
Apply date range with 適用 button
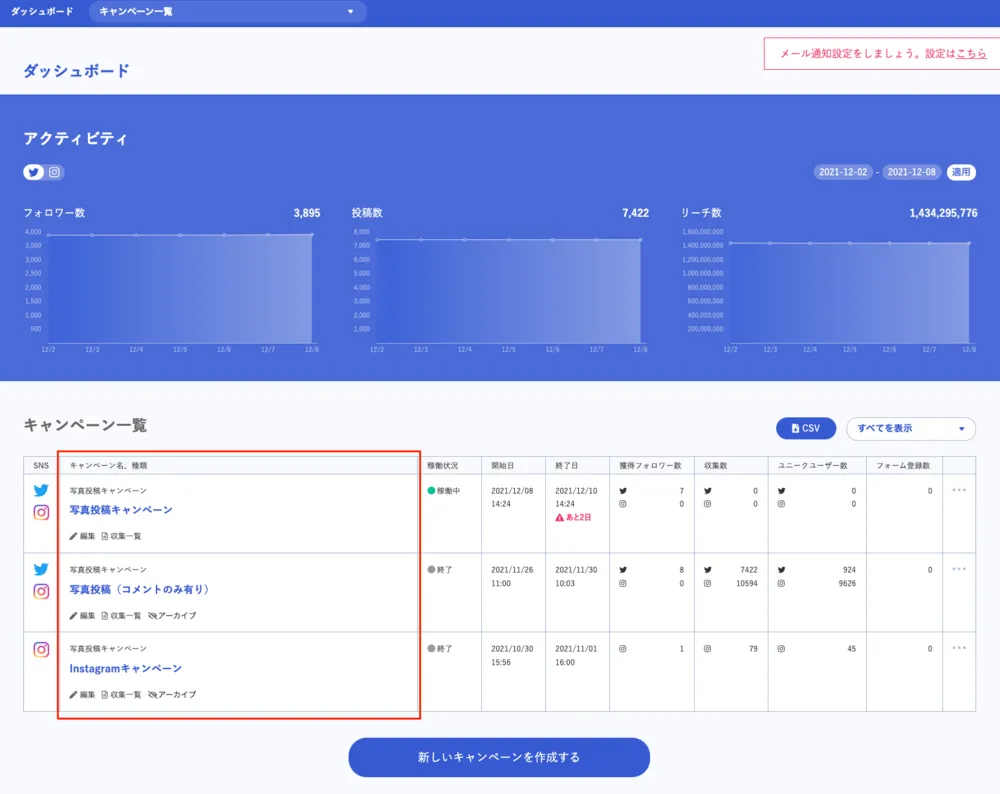[961, 172]
